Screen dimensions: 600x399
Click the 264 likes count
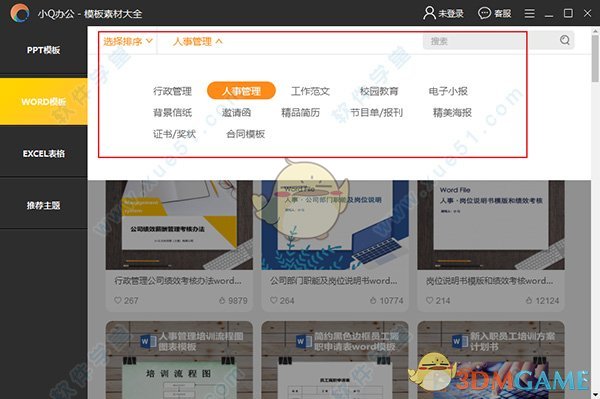[x=287, y=300]
